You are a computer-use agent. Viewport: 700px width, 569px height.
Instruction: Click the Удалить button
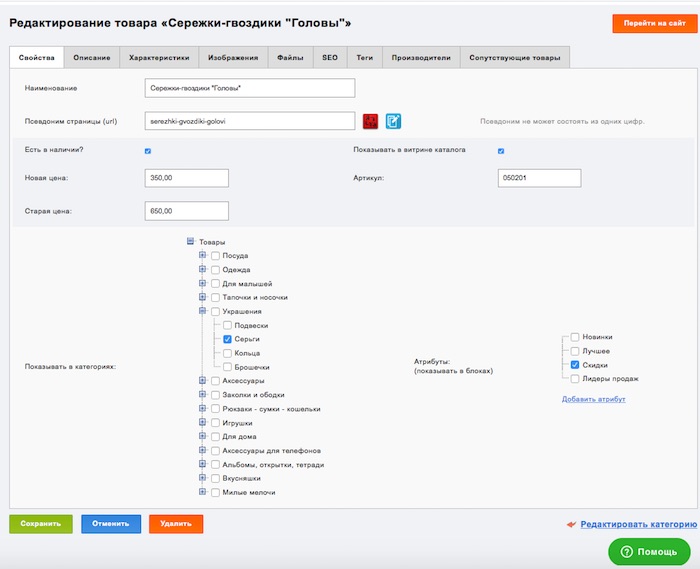click(176, 524)
